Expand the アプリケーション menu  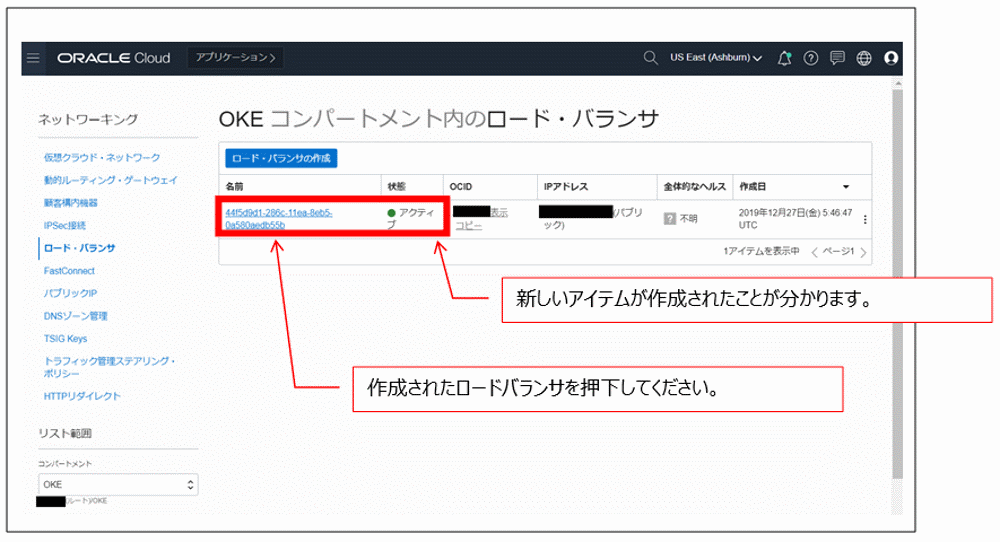coord(235,57)
